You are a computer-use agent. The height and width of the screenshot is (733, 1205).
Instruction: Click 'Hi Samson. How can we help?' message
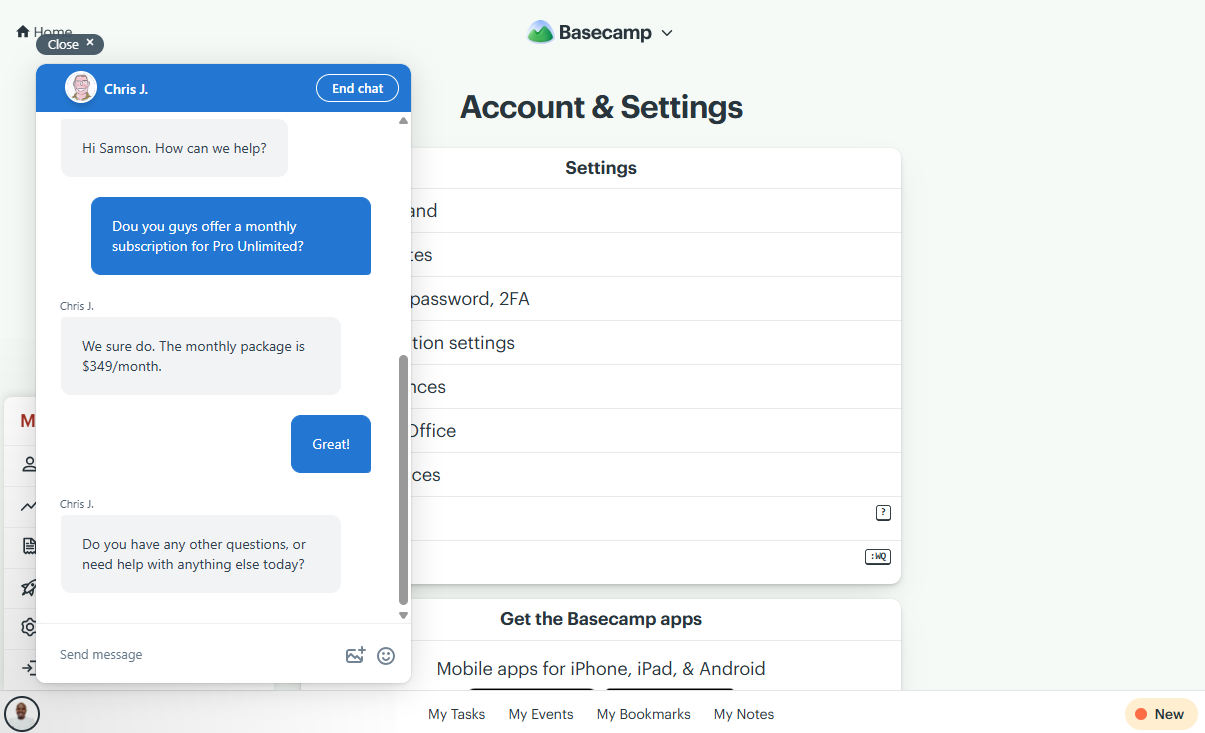click(174, 148)
